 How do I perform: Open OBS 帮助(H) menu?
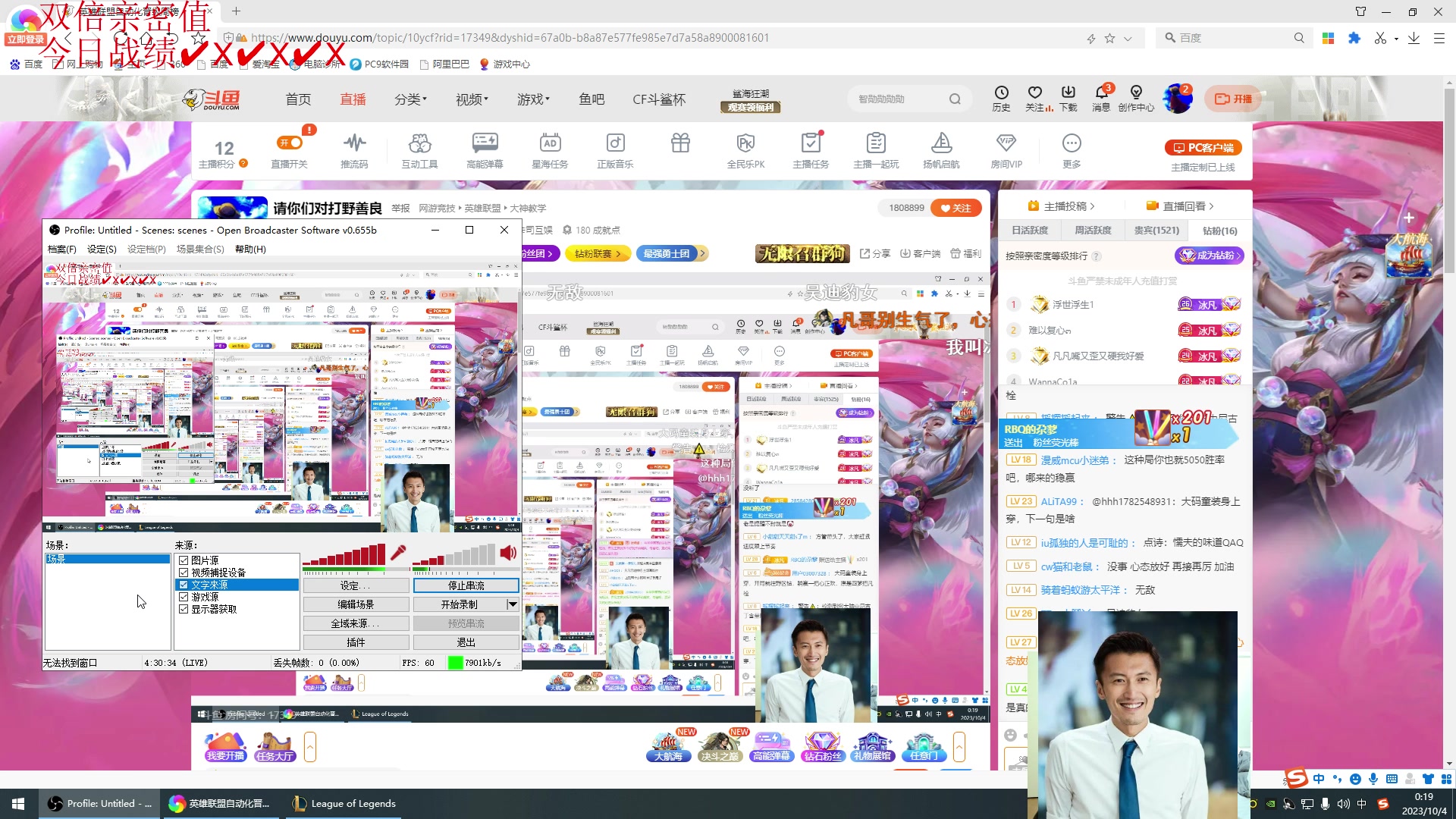[x=250, y=249]
